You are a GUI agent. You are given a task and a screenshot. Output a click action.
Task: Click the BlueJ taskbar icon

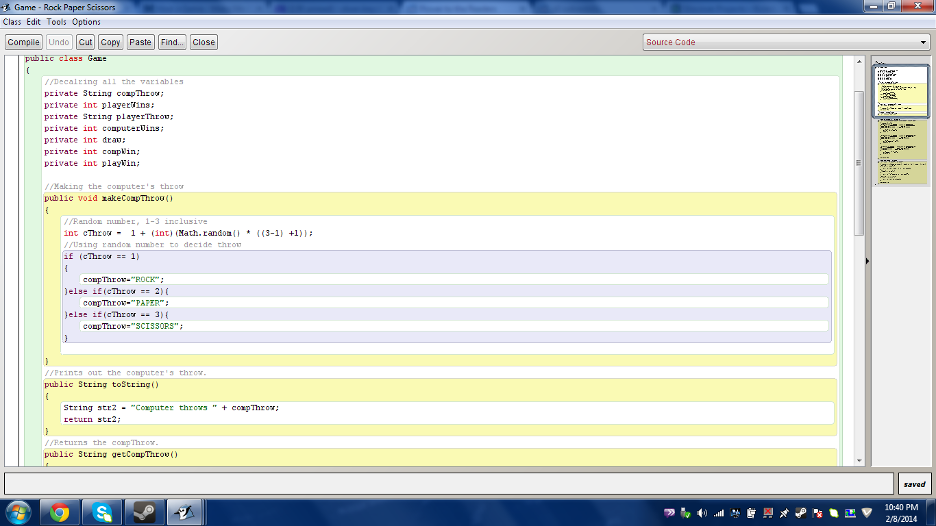[187, 512]
